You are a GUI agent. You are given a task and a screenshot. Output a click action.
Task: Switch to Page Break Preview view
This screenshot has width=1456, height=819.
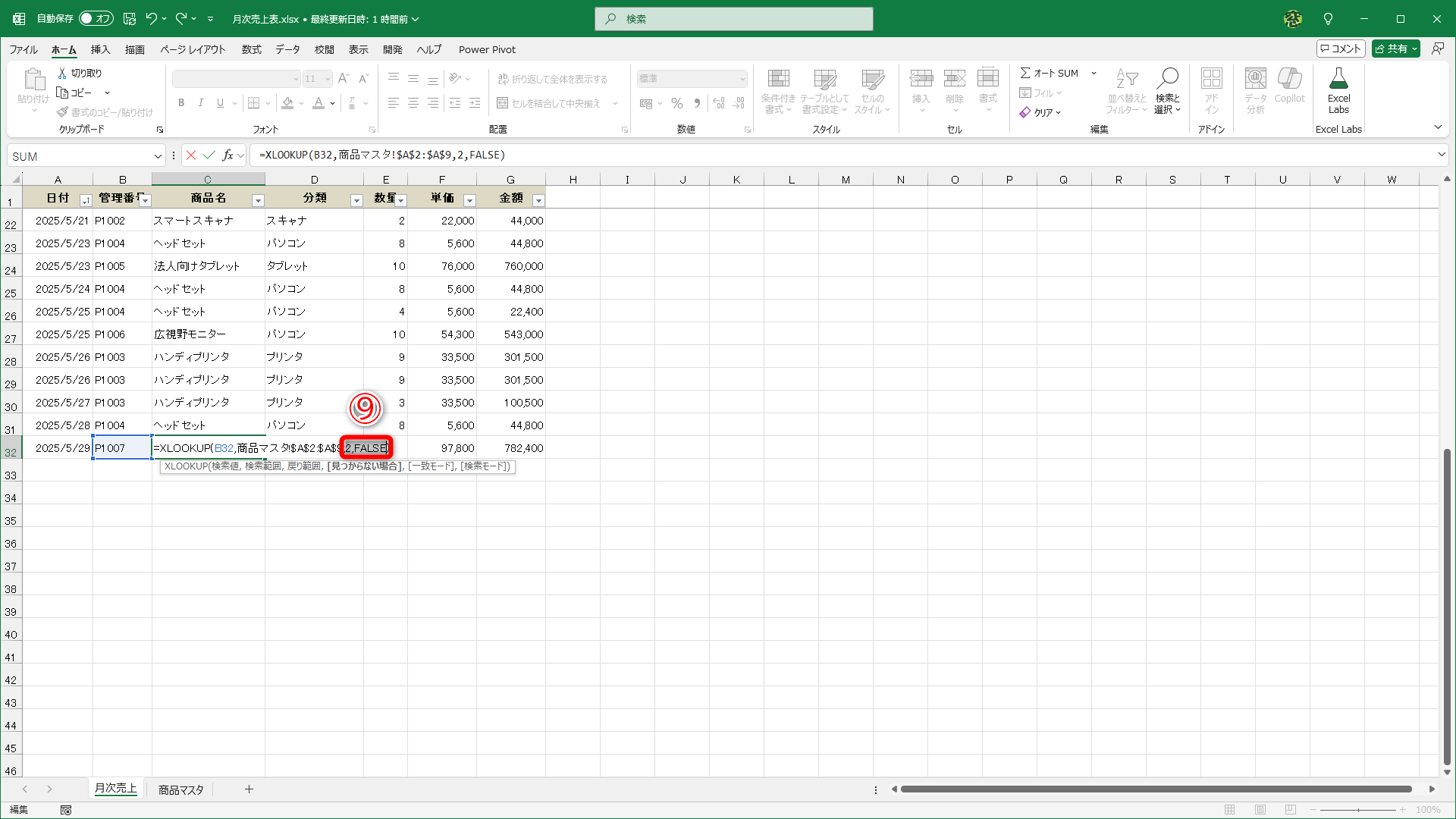(x=1291, y=810)
